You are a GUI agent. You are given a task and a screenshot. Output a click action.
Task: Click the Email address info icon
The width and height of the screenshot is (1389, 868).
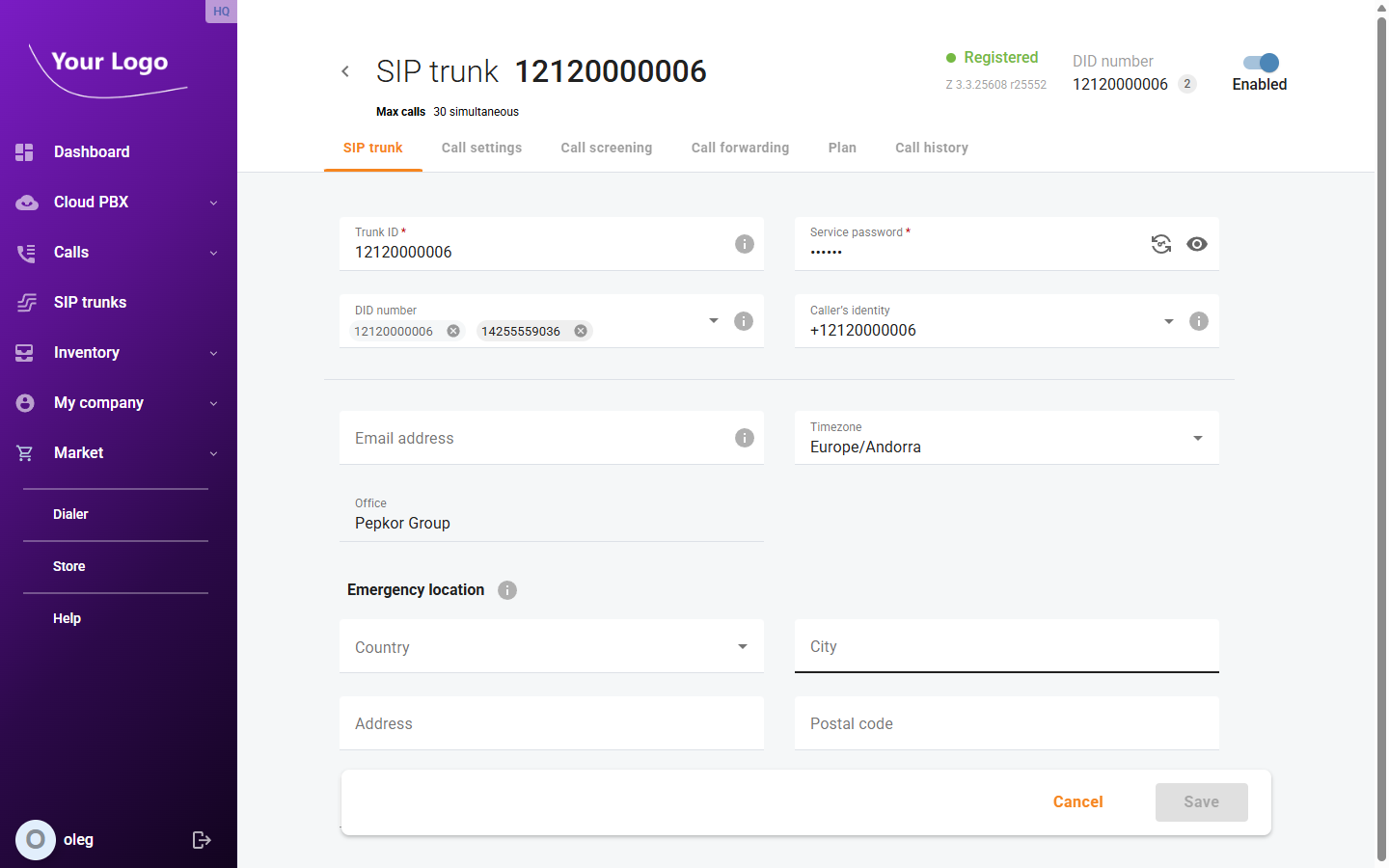click(744, 438)
